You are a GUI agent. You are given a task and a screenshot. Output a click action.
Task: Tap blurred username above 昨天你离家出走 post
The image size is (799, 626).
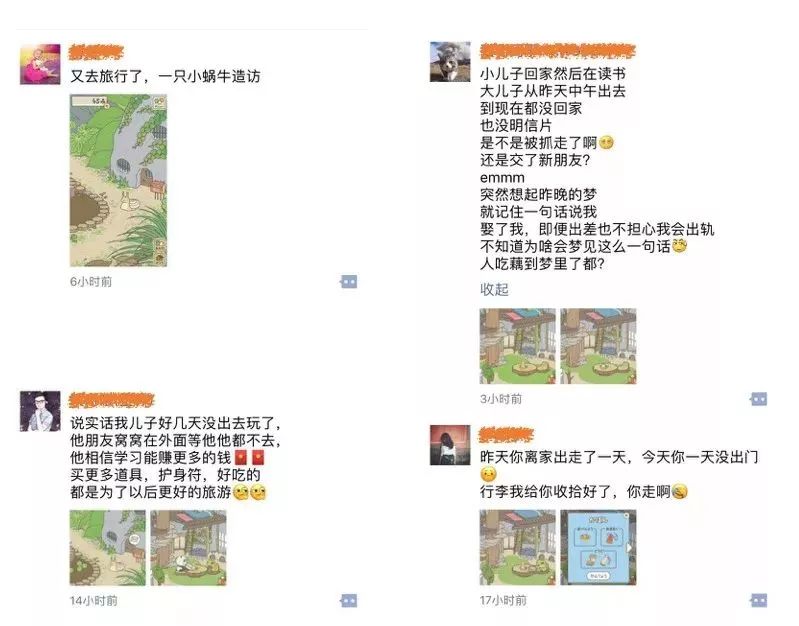click(506, 435)
